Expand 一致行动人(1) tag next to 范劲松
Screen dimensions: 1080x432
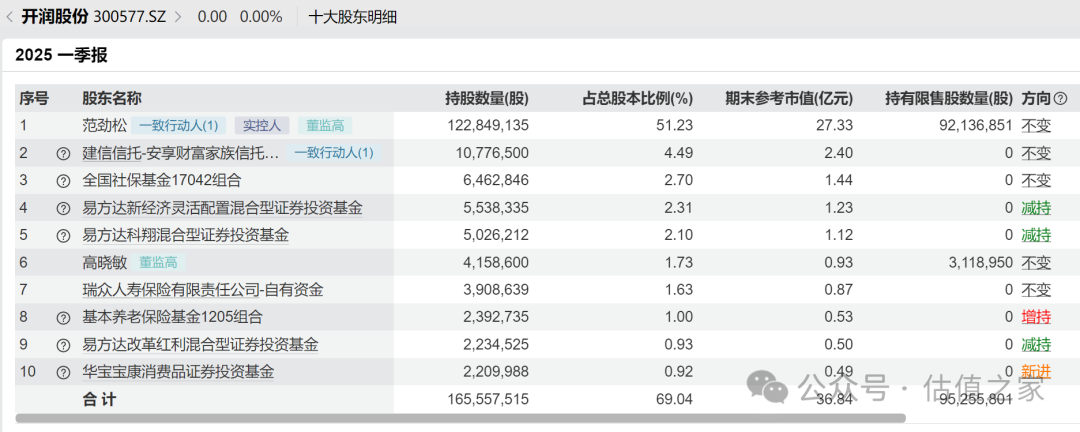[178, 126]
